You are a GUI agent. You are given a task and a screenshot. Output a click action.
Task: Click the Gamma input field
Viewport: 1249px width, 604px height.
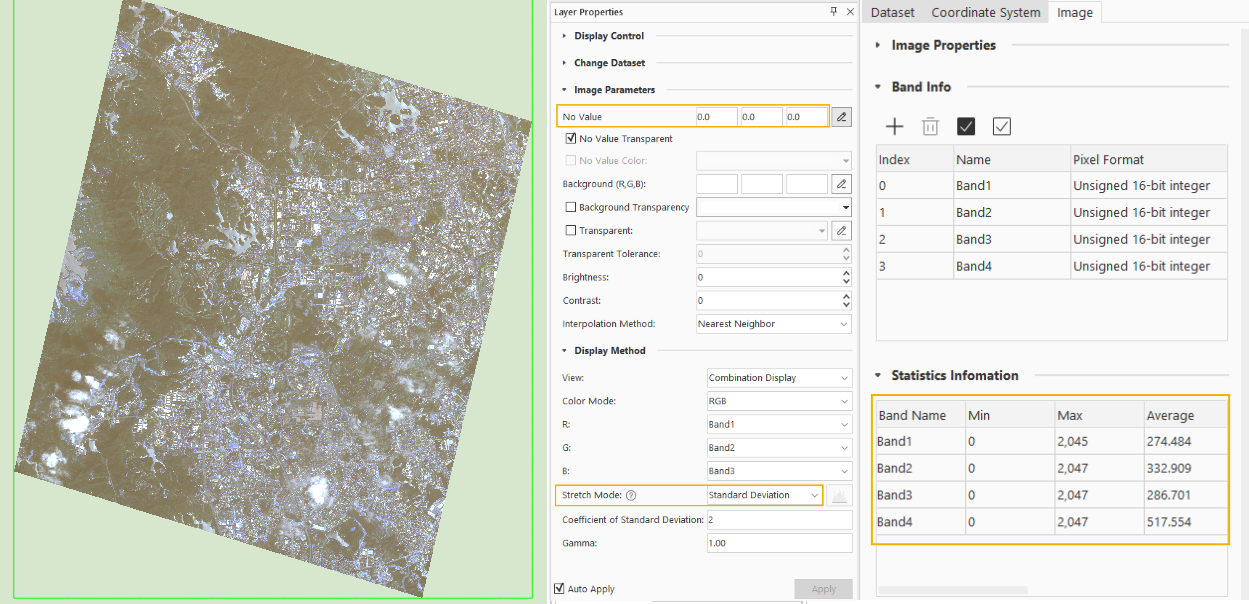(x=778, y=543)
